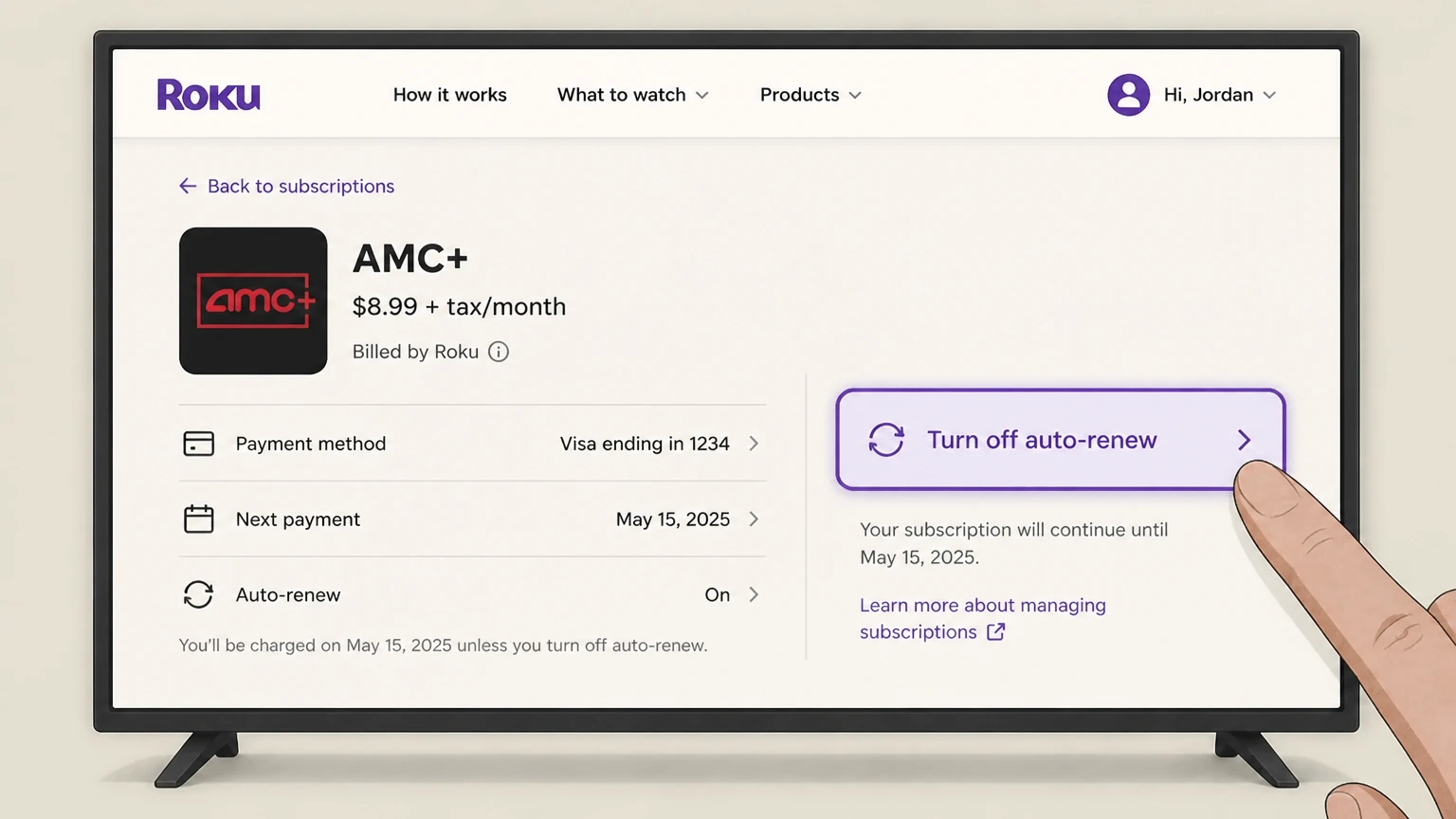Expand the chevron next to Hi, Jordan
Image resolution: width=1456 pixels, height=819 pixels.
tap(1270, 96)
